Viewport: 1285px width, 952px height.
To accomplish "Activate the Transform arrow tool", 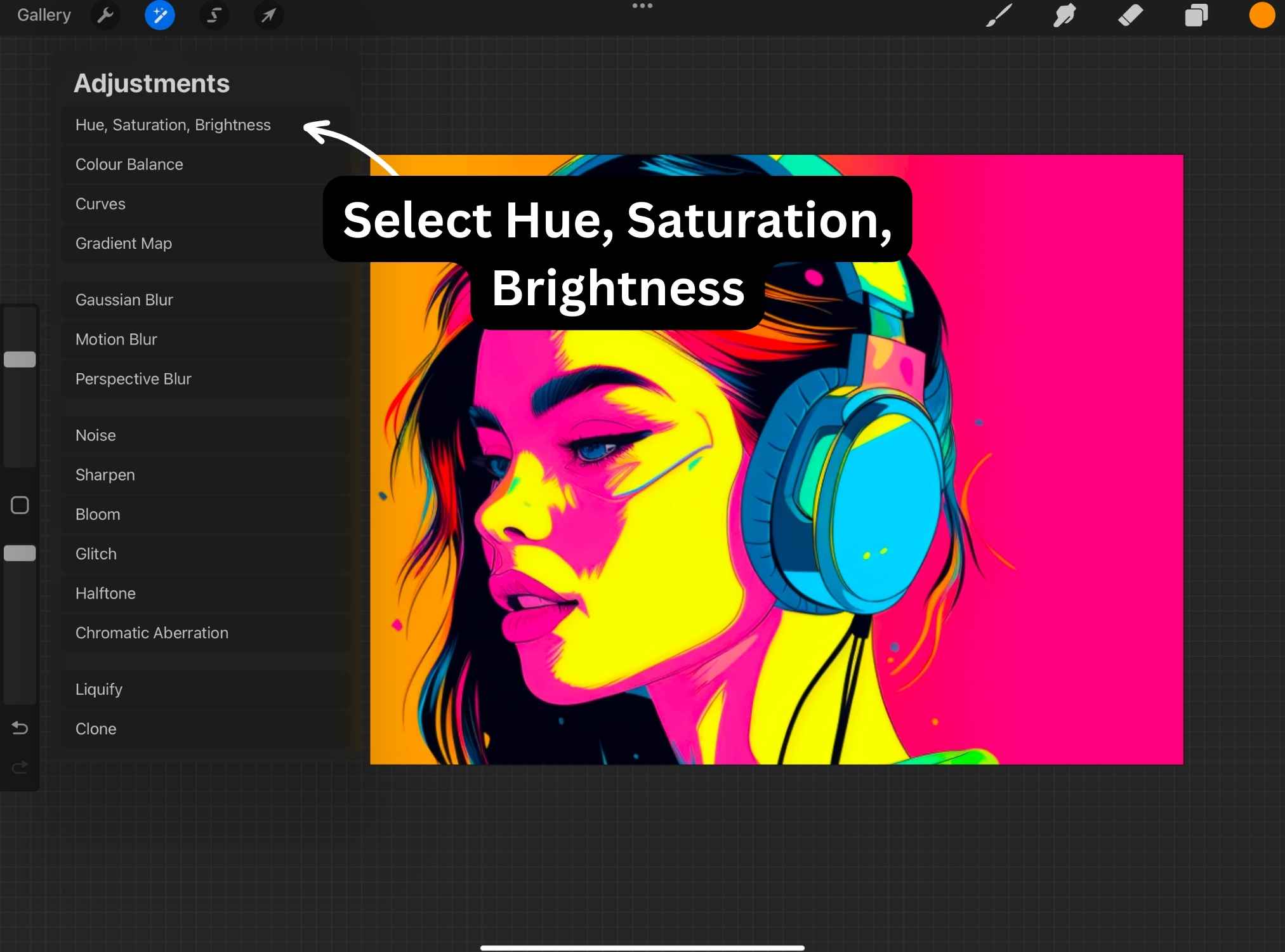I will pos(268,15).
